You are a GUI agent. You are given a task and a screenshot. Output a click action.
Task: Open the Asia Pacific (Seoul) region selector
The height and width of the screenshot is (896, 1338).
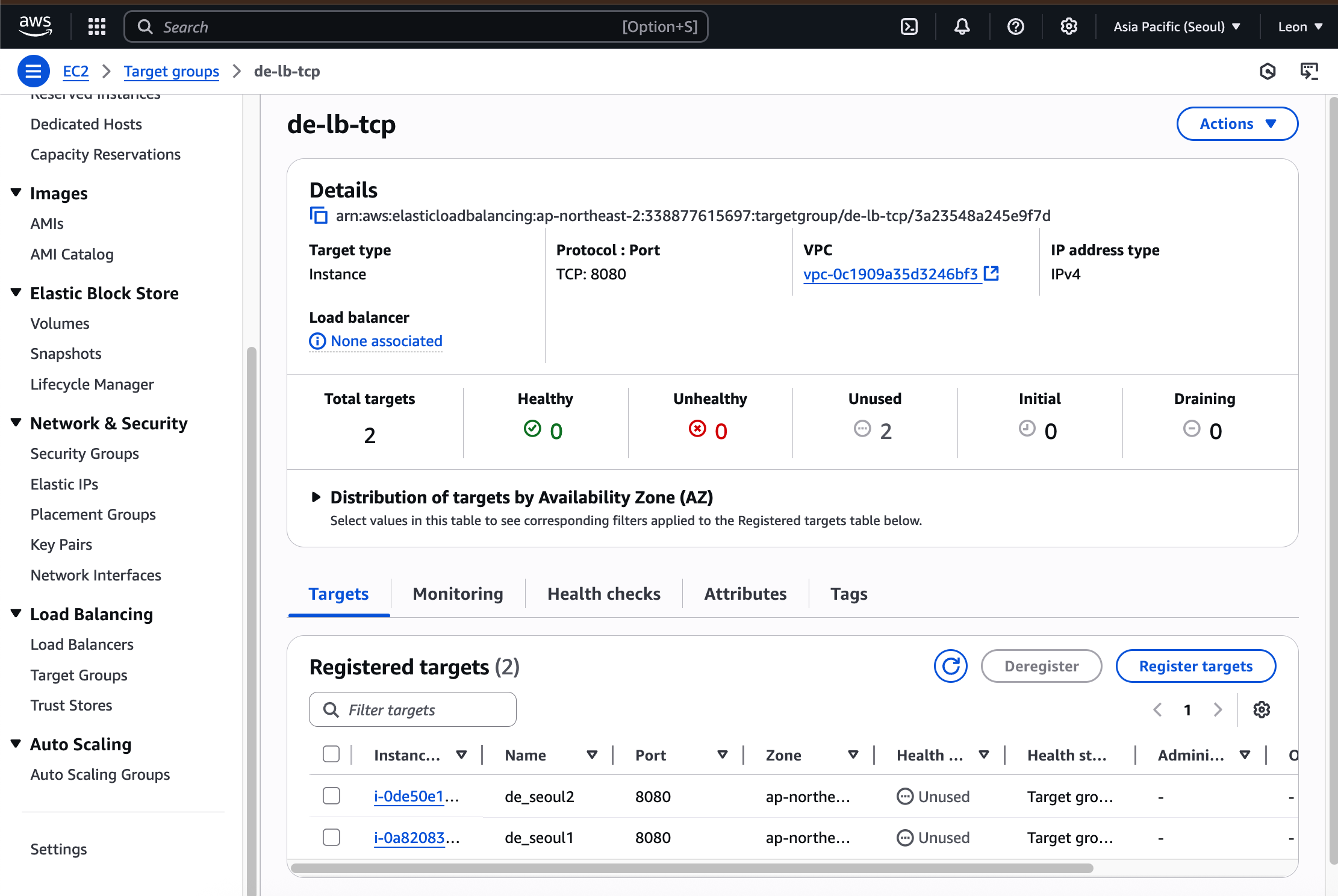pos(1176,26)
